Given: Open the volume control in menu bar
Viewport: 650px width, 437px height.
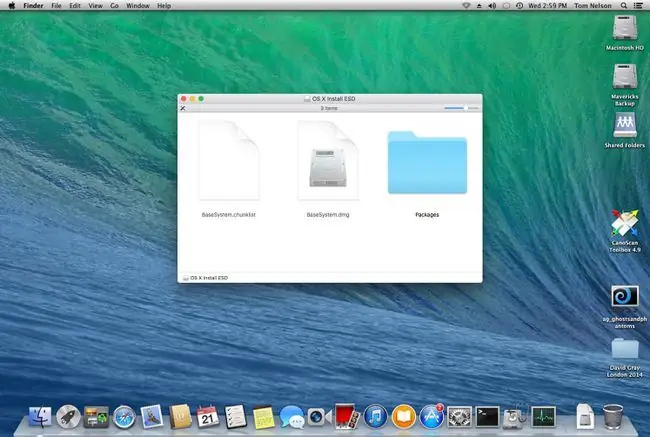Looking at the screenshot, I should point(492,6).
